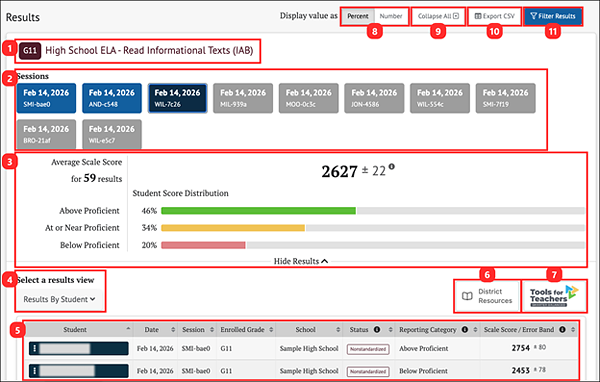Click the Status column sort arrows

click(x=391, y=330)
